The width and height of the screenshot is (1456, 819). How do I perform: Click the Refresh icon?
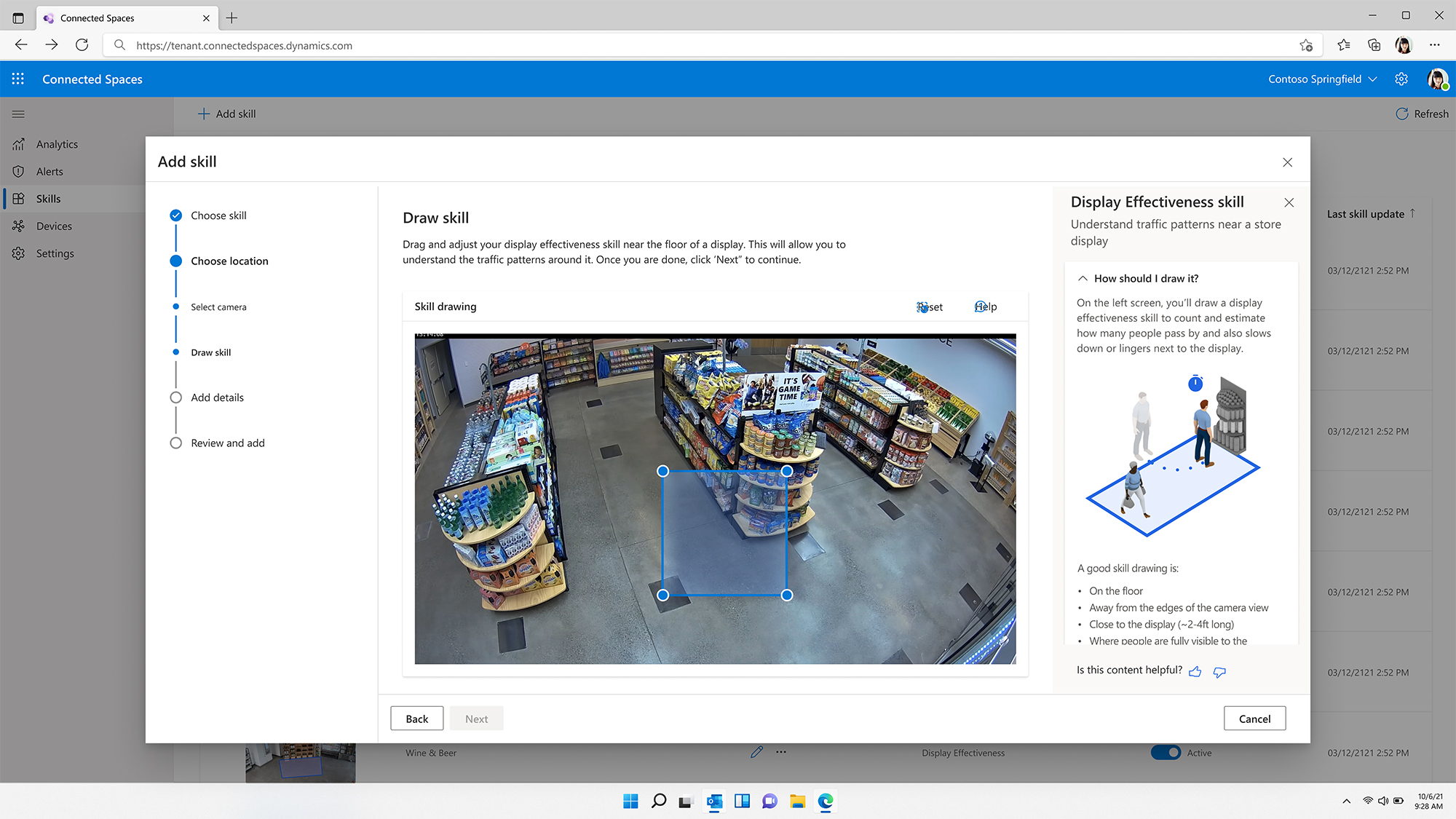pos(1401,114)
